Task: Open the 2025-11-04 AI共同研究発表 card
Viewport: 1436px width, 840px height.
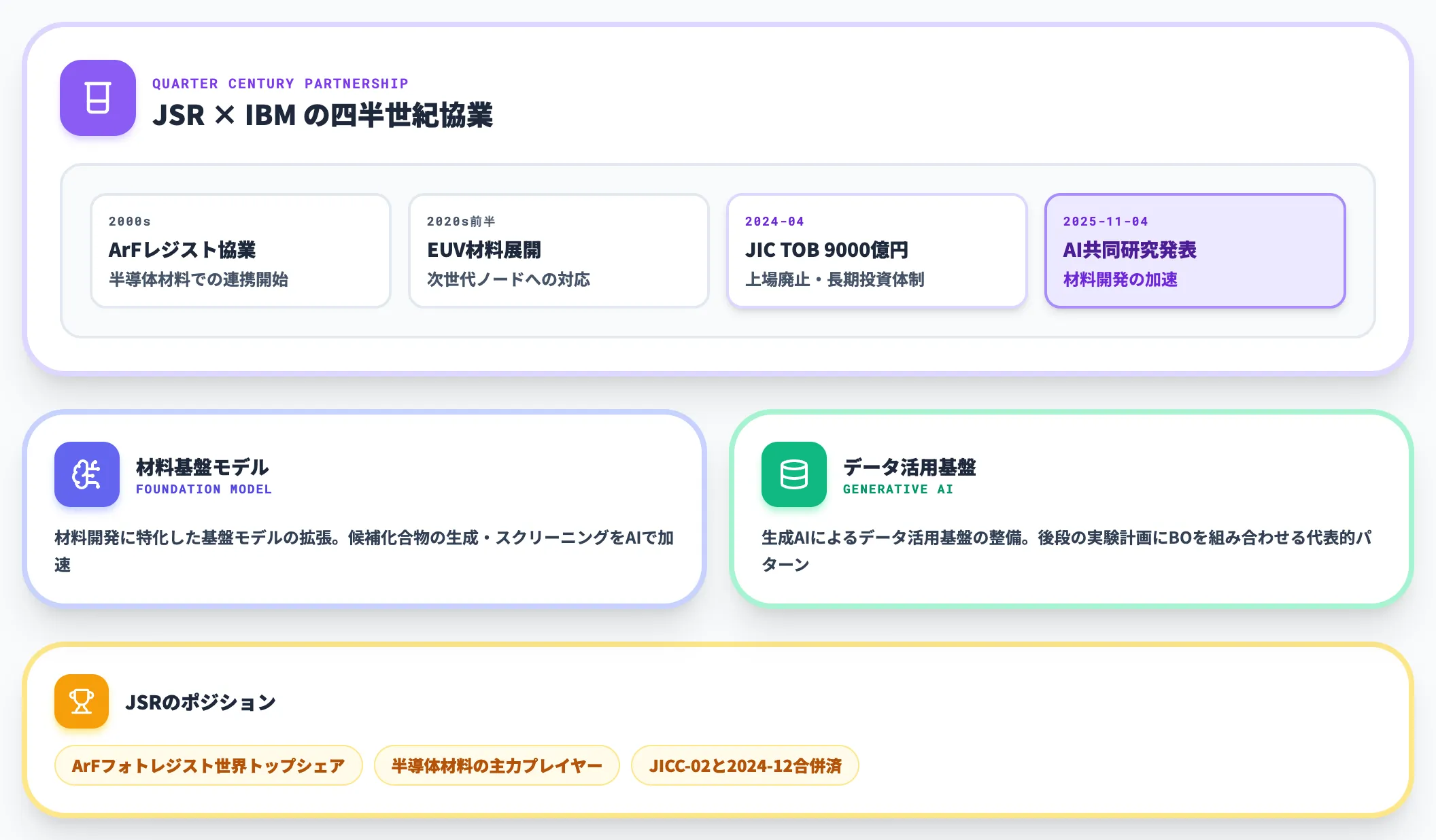Action: (x=1195, y=251)
